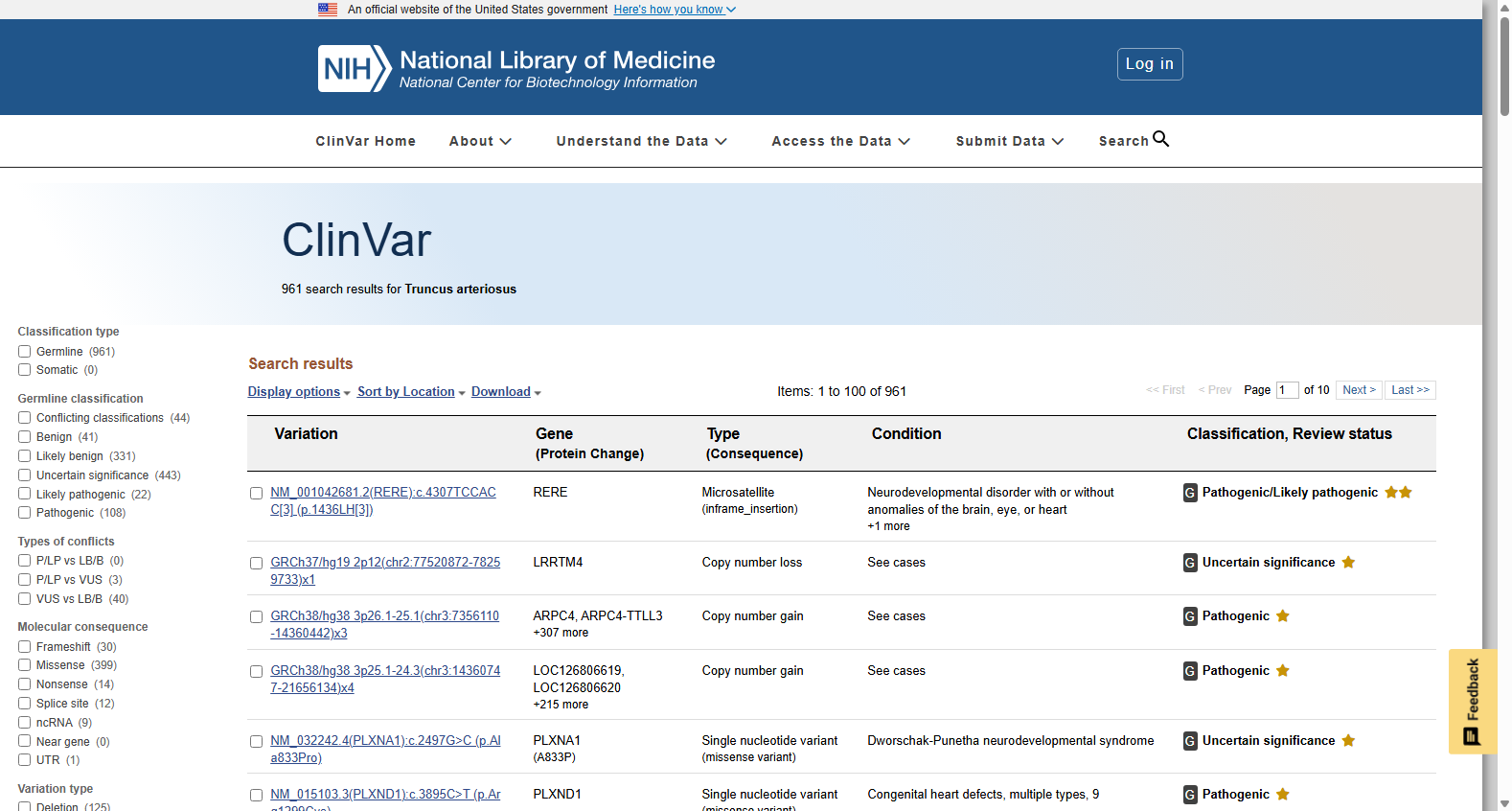Click the '+215 more' genes text
Viewport: 1512px width, 811px height.
[x=561, y=705]
